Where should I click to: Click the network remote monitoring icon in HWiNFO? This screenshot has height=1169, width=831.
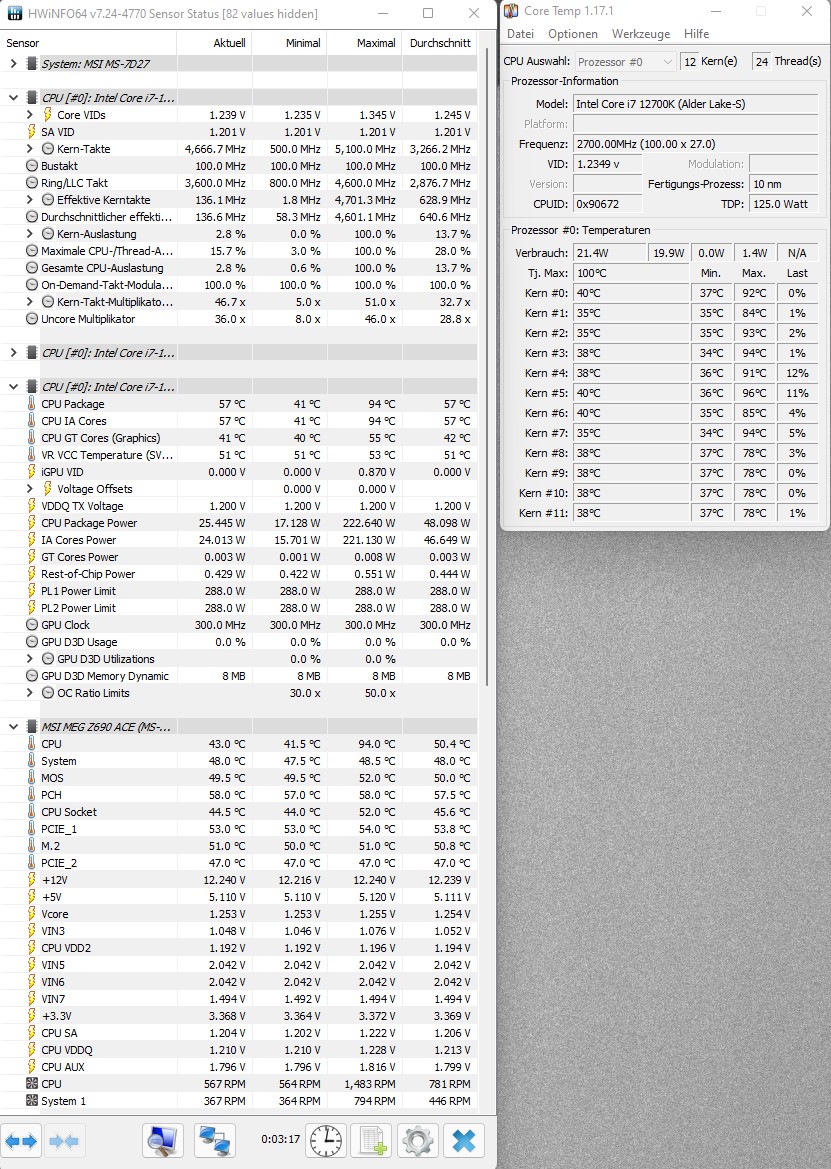click(x=215, y=1141)
